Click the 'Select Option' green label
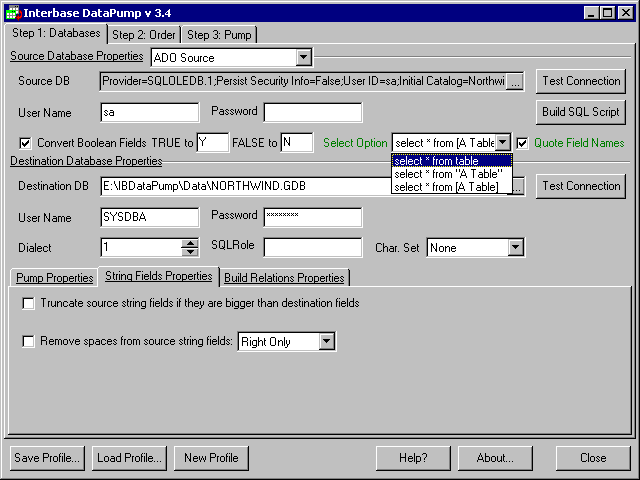The image size is (640, 480). 355,143
